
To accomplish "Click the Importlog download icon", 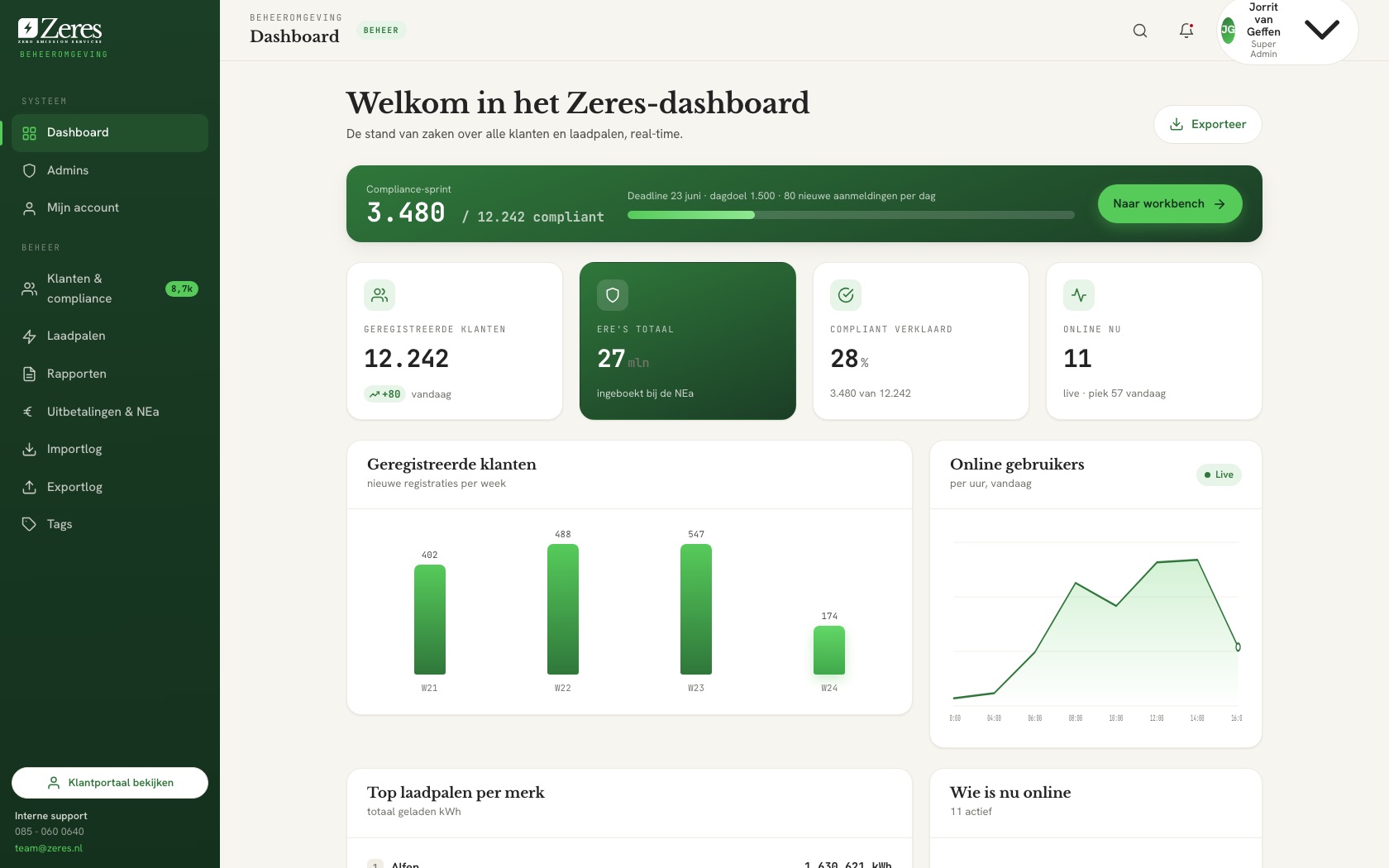I will tap(30, 449).
